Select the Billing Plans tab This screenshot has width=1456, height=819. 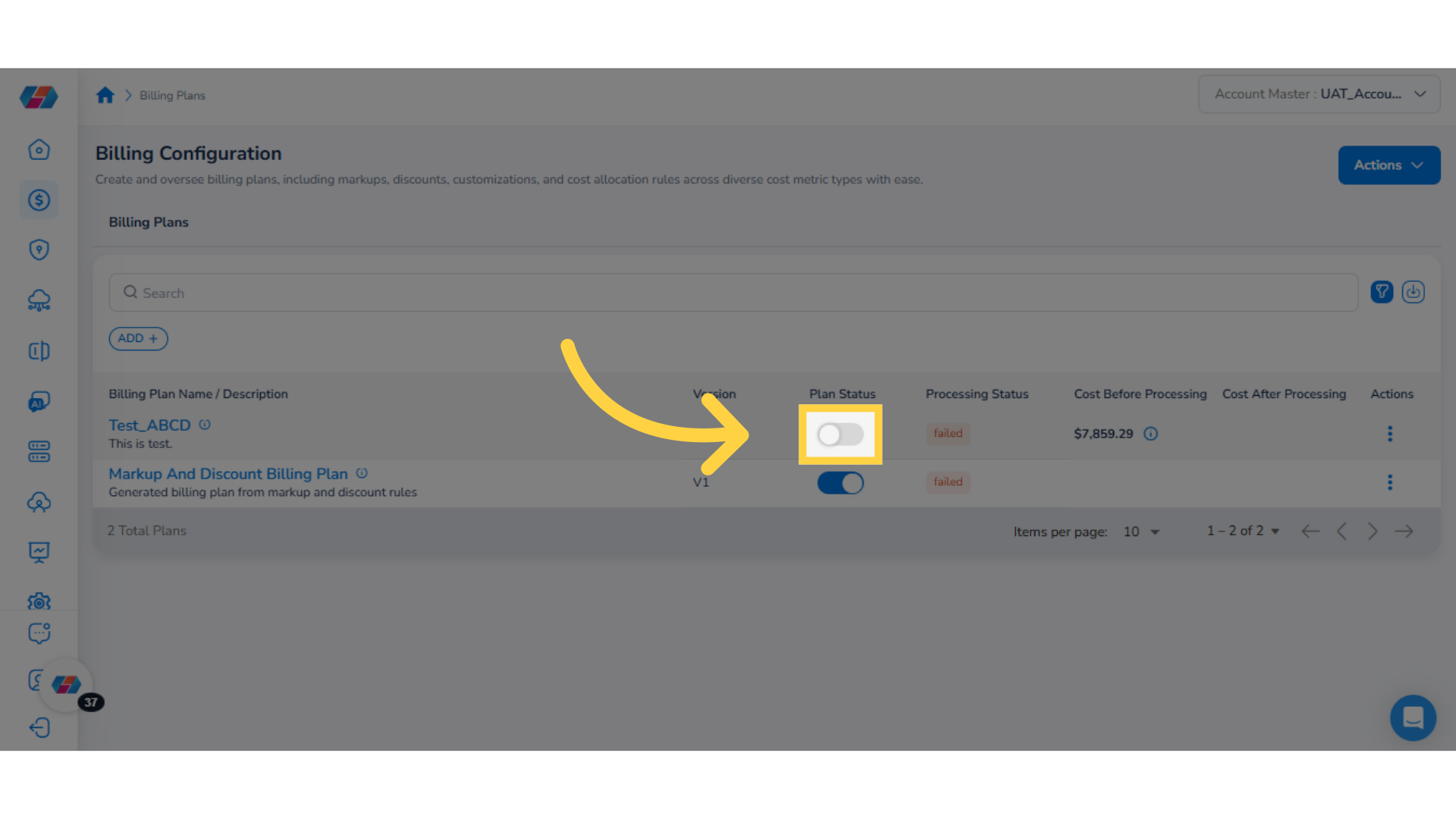click(x=149, y=222)
